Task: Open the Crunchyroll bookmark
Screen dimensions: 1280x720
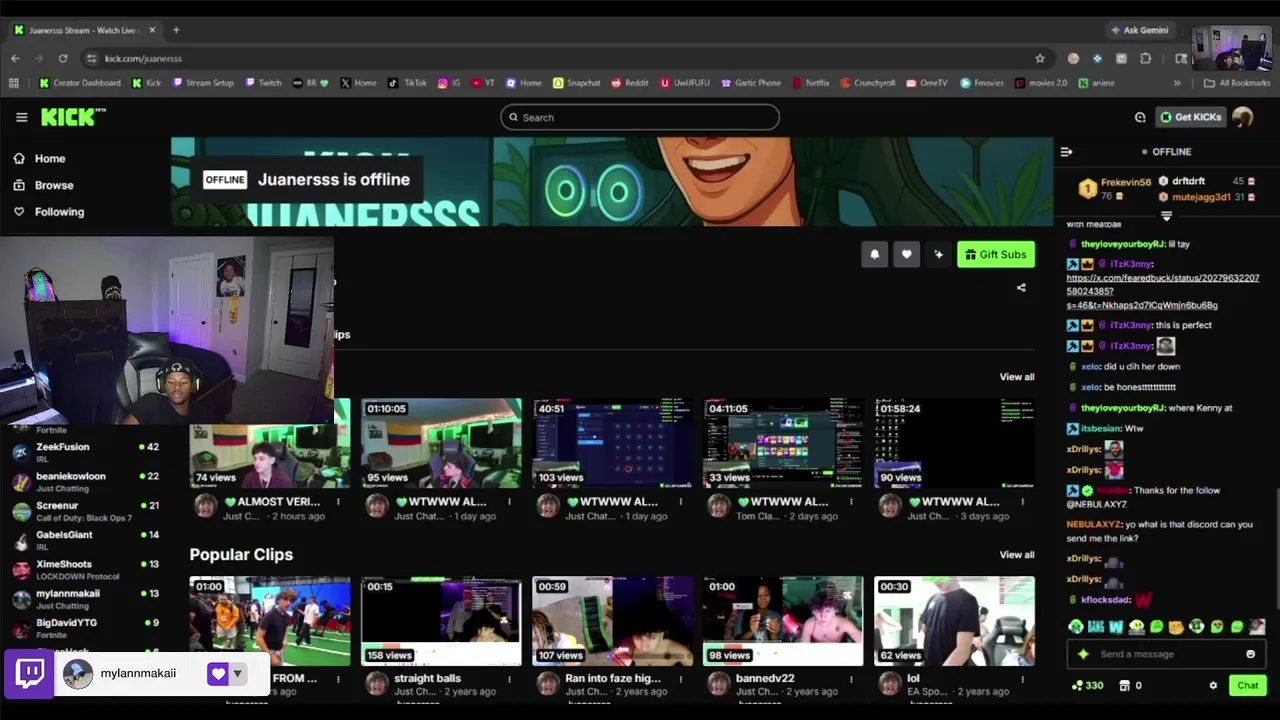Action: pos(867,83)
